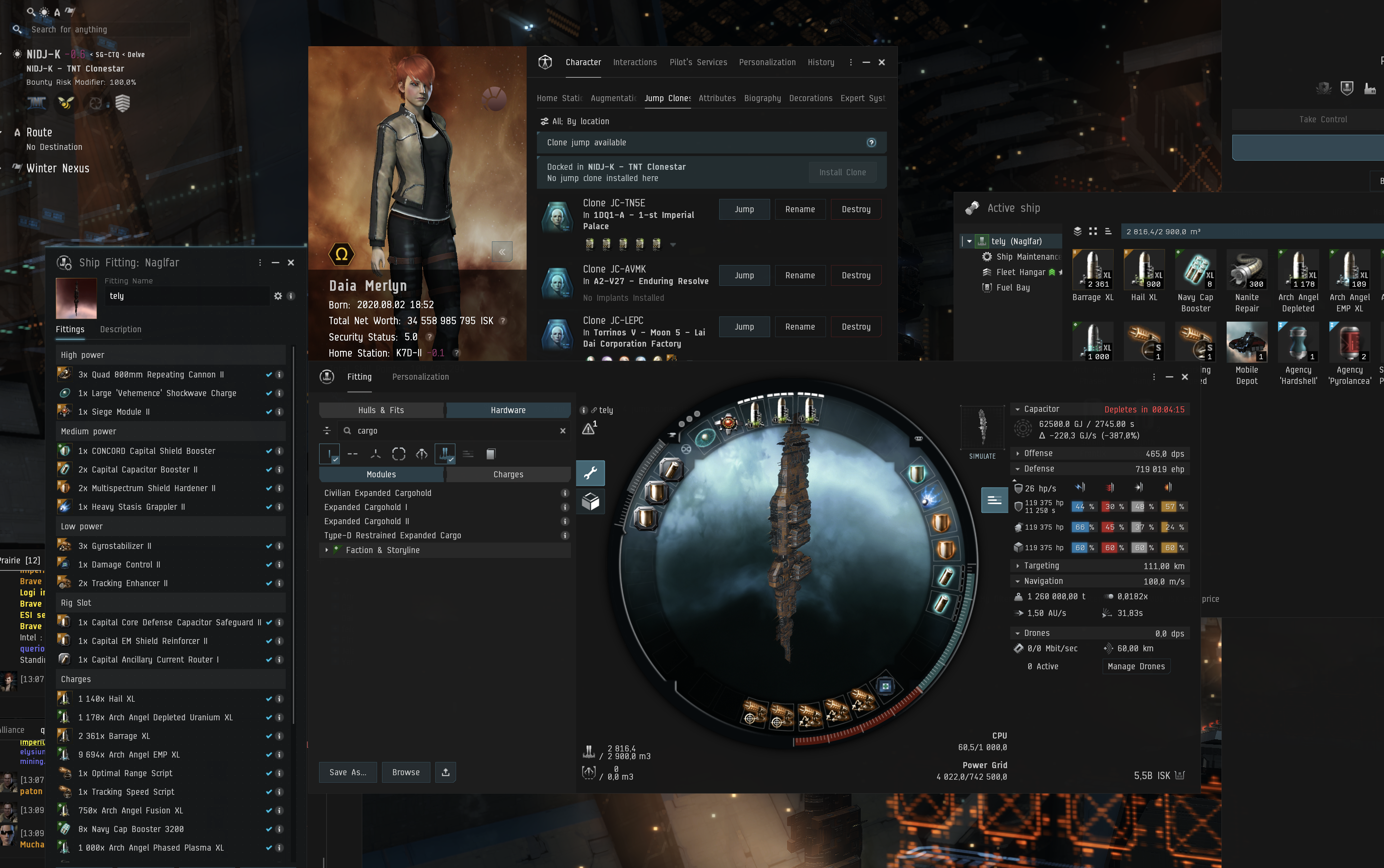
Task: Click check mark beside 1x Siege Module II
Action: pos(269,412)
